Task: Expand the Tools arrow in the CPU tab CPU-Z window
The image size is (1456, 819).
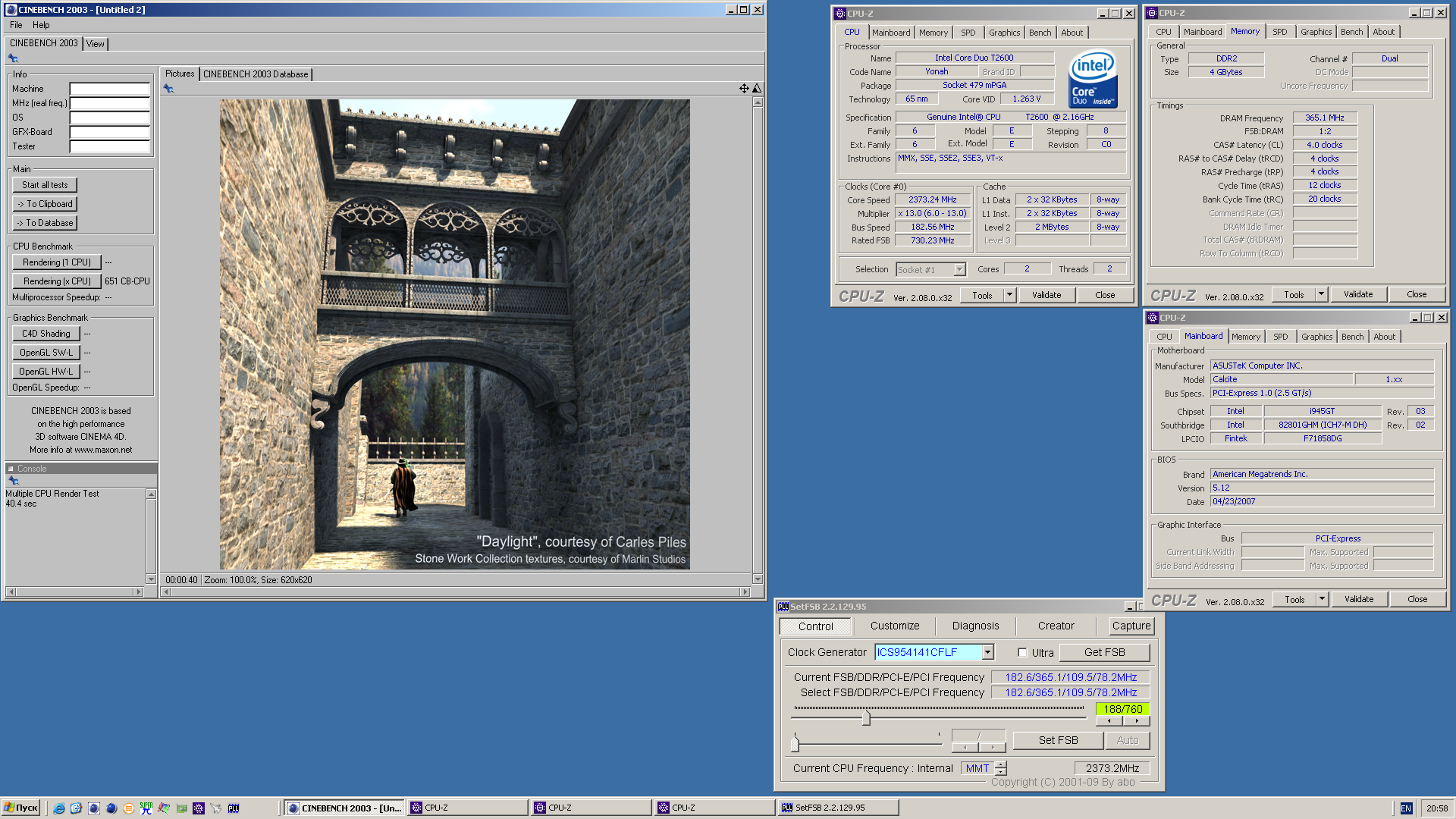Action: (1009, 296)
